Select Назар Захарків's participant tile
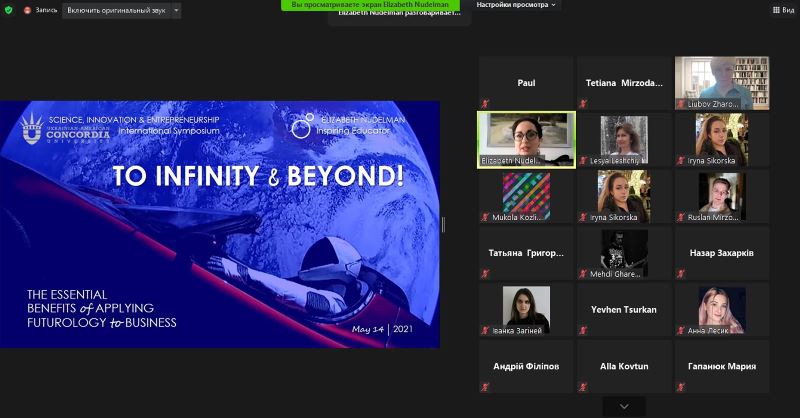Image resolution: width=800 pixels, height=418 pixels. pos(722,253)
